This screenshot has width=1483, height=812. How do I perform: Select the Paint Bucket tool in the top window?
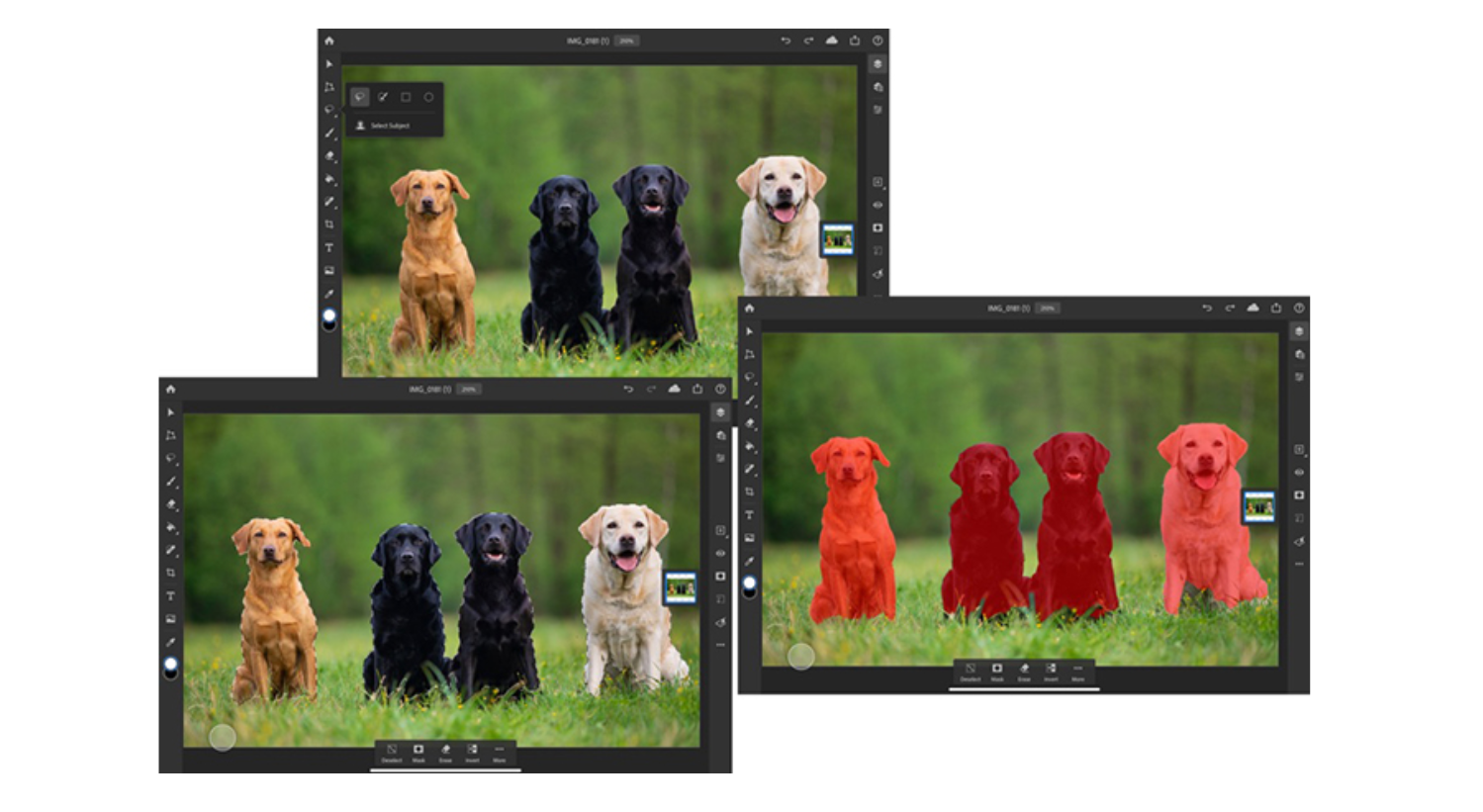coord(329,179)
